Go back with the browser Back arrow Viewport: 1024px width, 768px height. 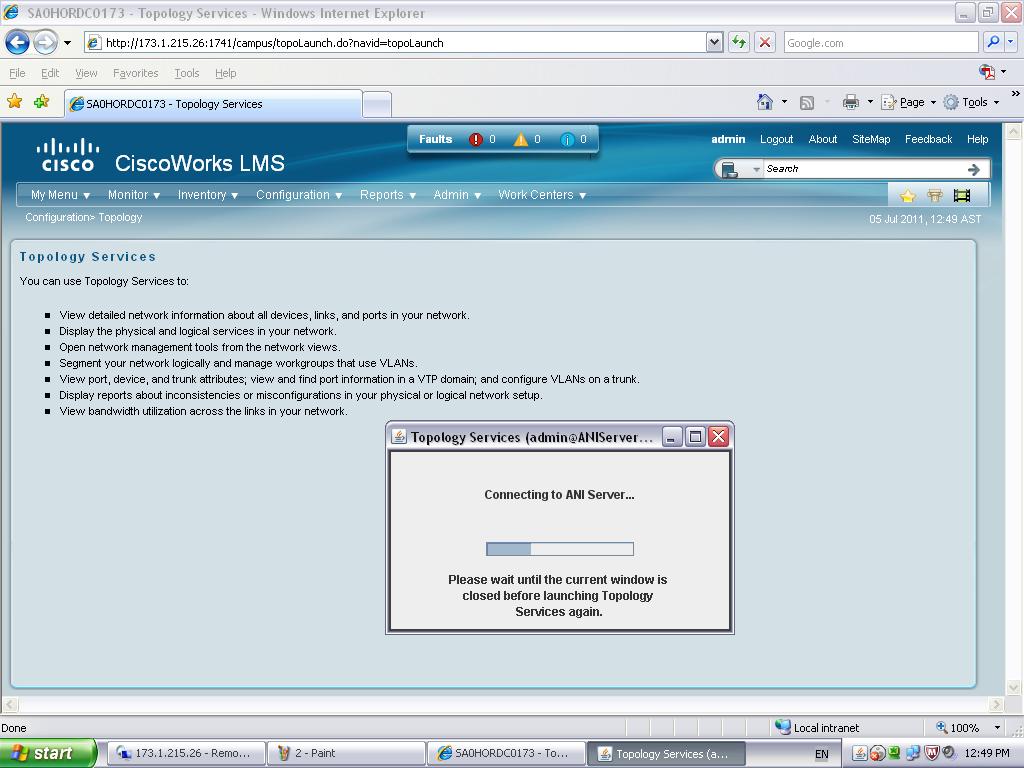(x=18, y=43)
